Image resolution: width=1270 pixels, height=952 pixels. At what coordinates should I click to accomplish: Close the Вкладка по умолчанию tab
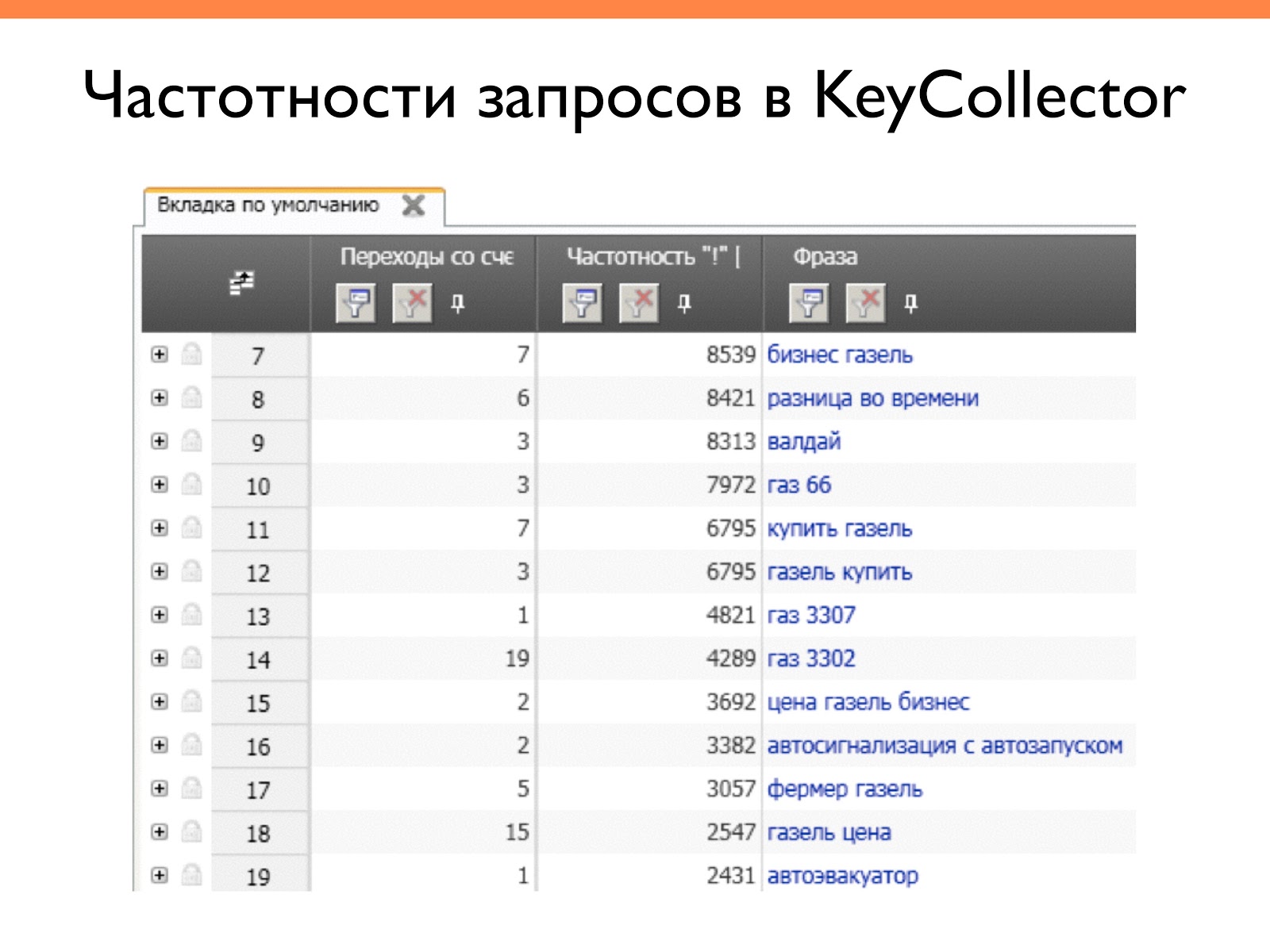pos(414,205)
